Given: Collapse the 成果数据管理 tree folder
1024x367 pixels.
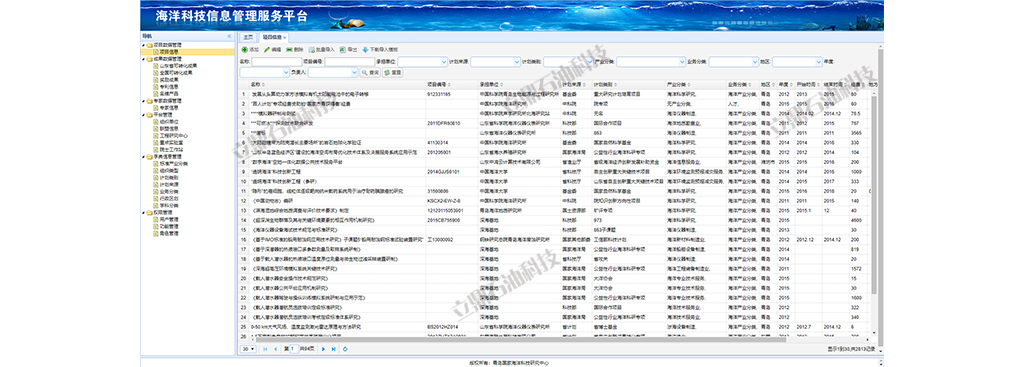Looking at the screenshot, I should point(143,59).
